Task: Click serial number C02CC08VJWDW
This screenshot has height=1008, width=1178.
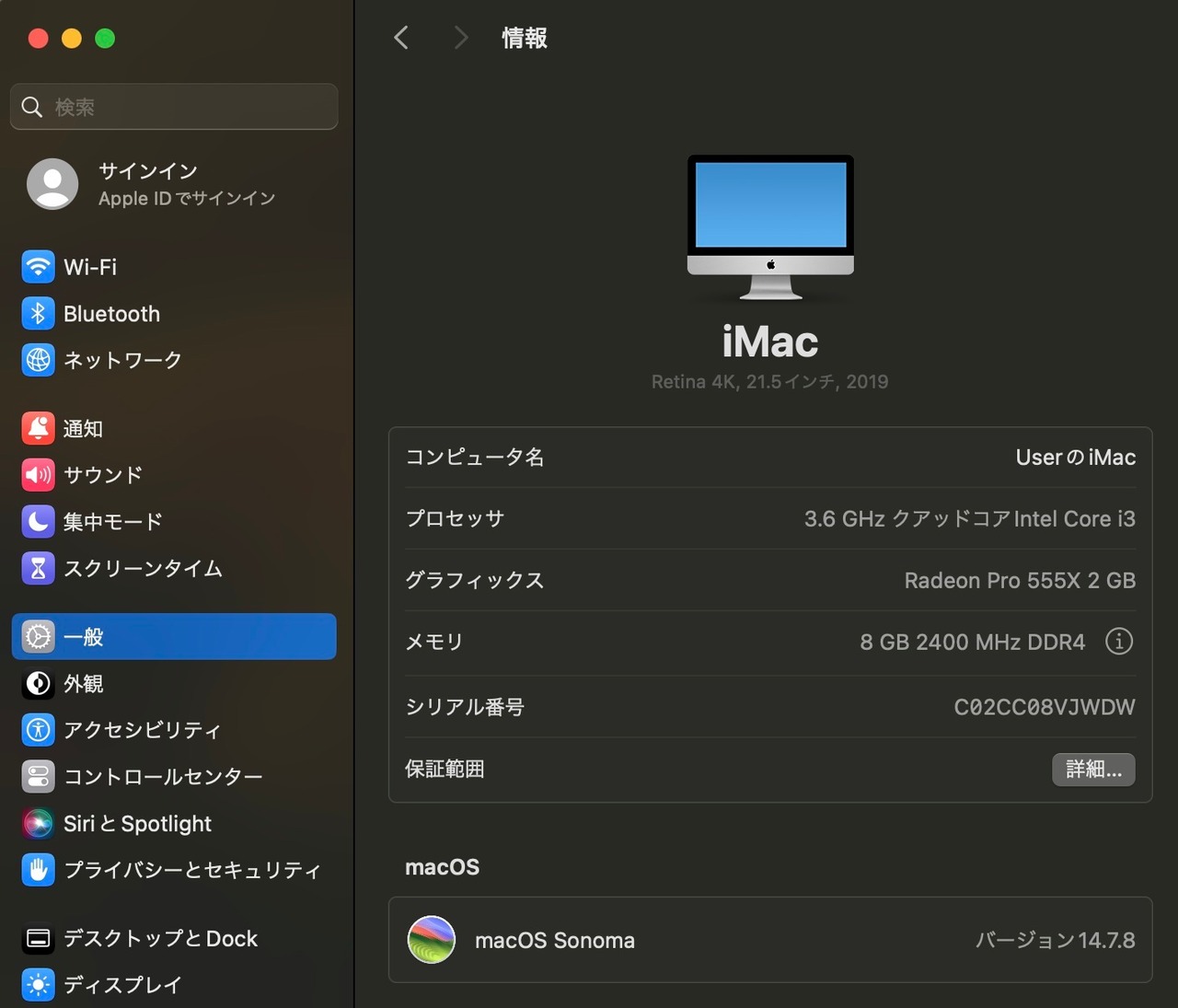Action: tap(1045, 707)
